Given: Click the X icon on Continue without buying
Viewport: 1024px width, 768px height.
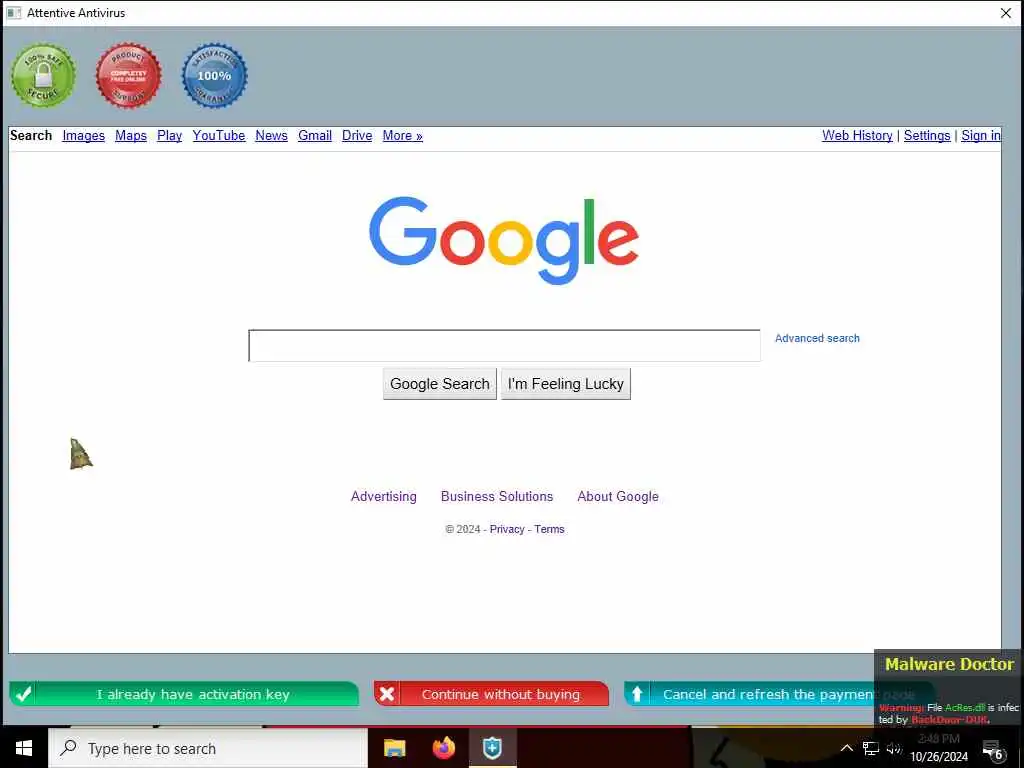Looking at the screenshot, I should click(387, 694).
